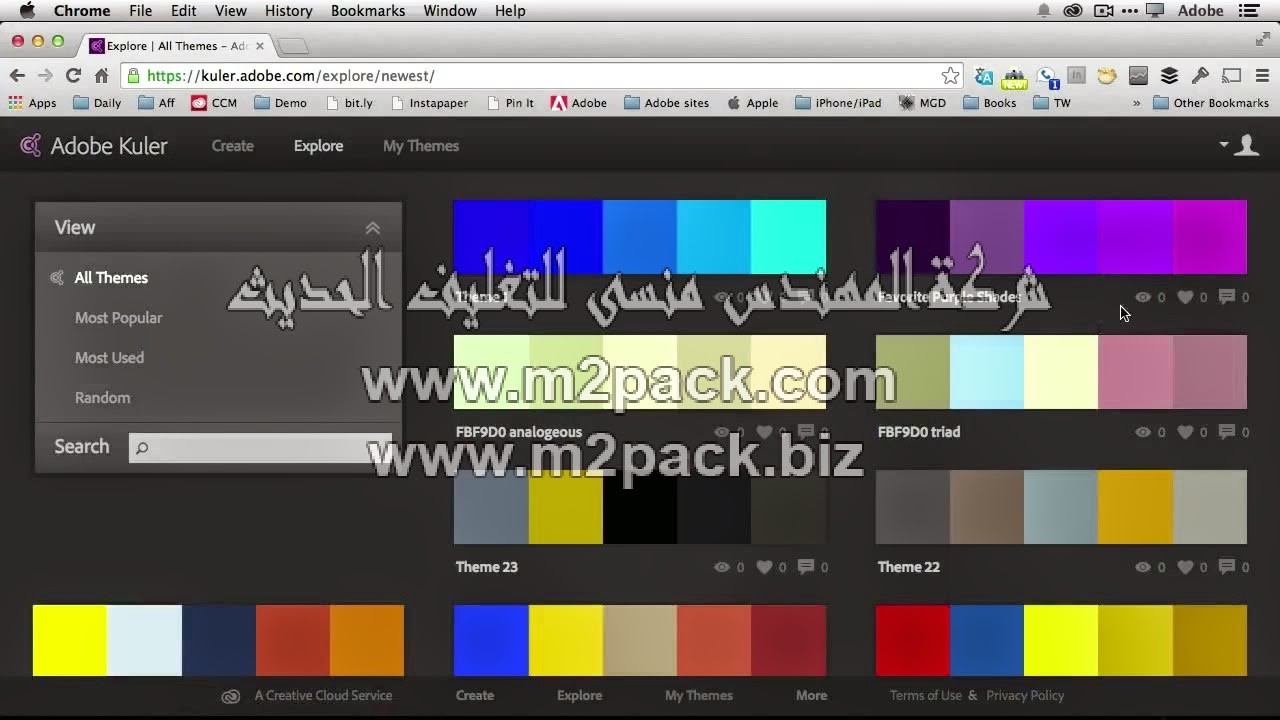
Task: Like Theme 22 with the heart icon
Action: [x=1185, y=567]
